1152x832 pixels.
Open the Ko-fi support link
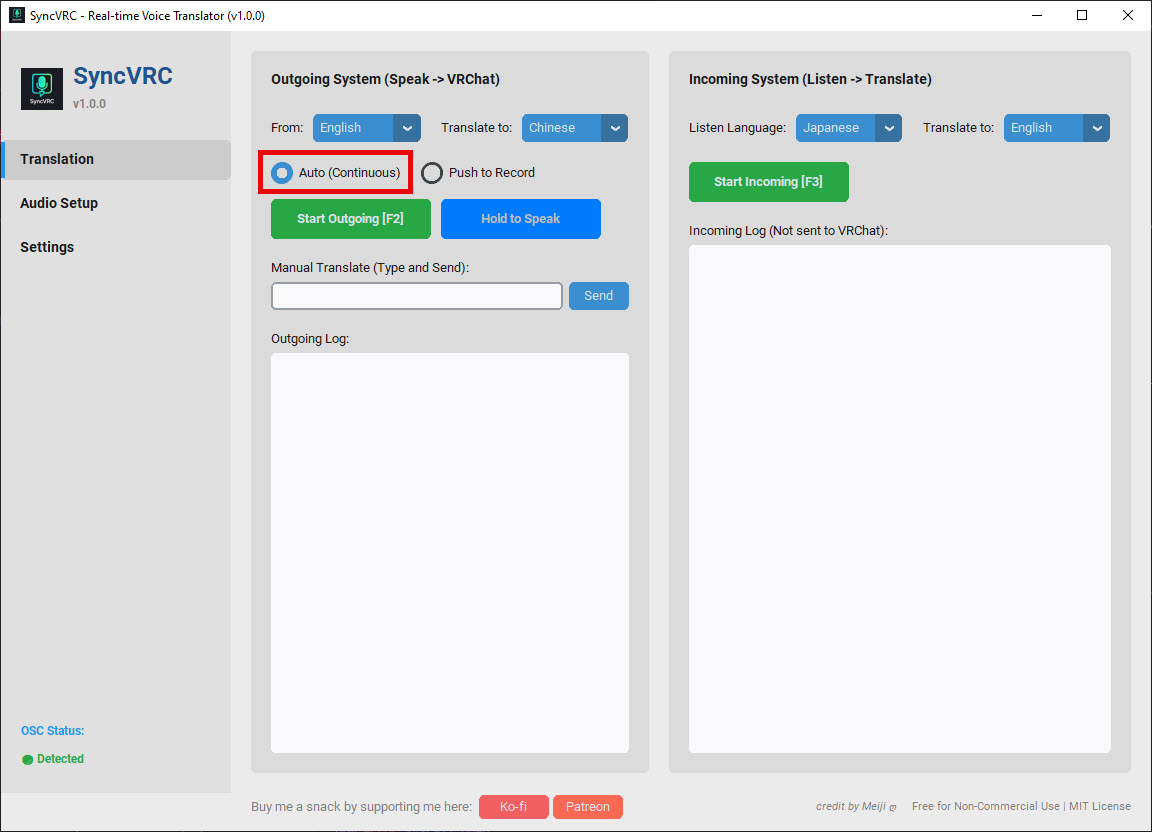[514, 806]
